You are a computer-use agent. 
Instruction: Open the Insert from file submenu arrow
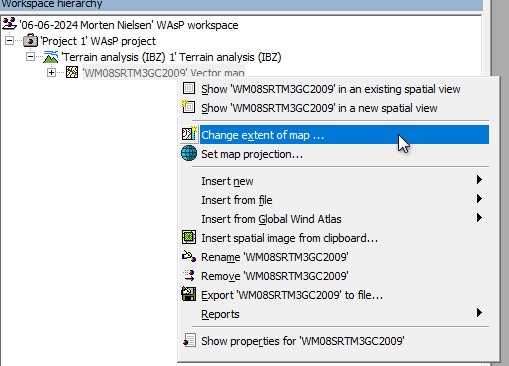479,199
